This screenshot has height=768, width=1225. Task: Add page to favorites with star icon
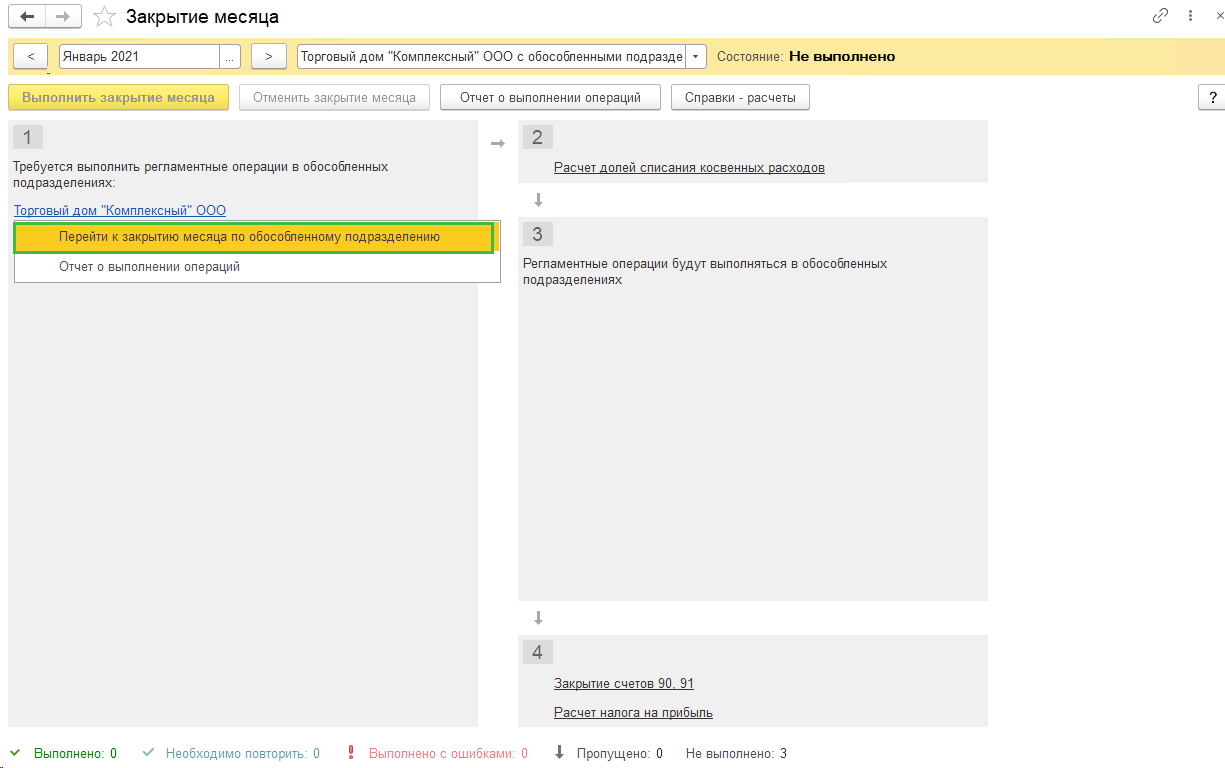click(x=104, y=17)
